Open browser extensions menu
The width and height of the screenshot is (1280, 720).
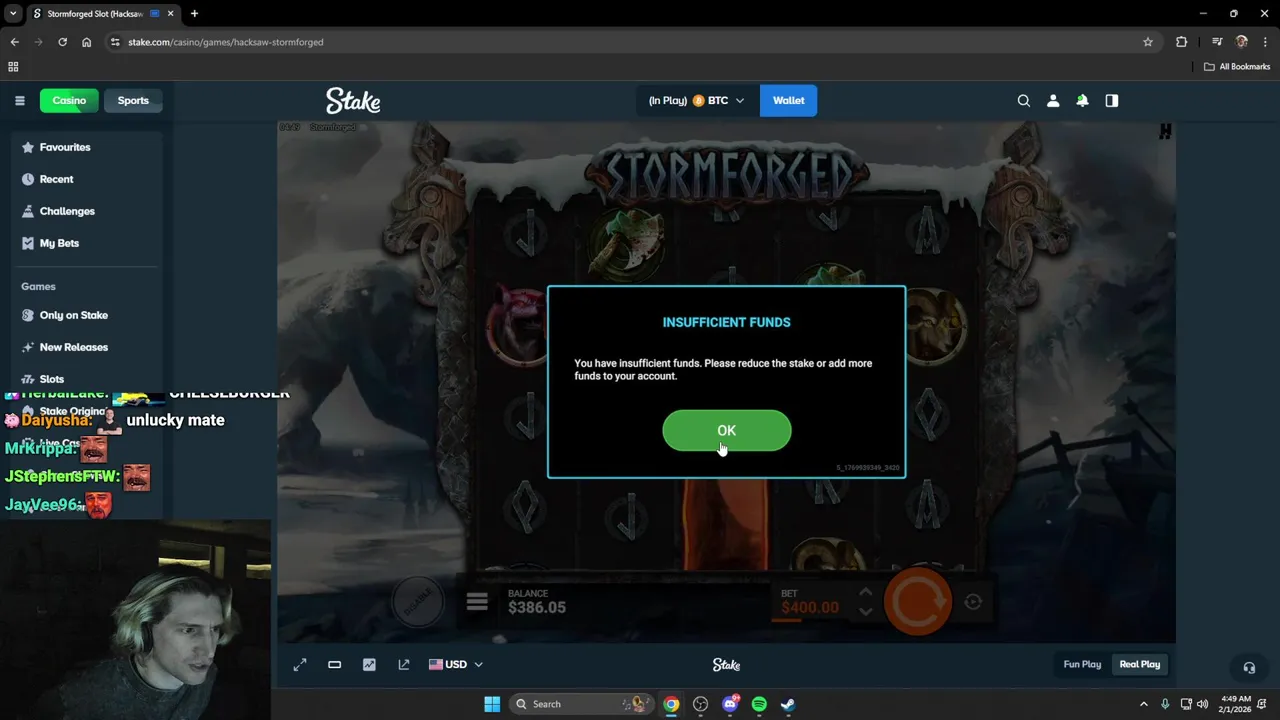[x=1181, y=42]
